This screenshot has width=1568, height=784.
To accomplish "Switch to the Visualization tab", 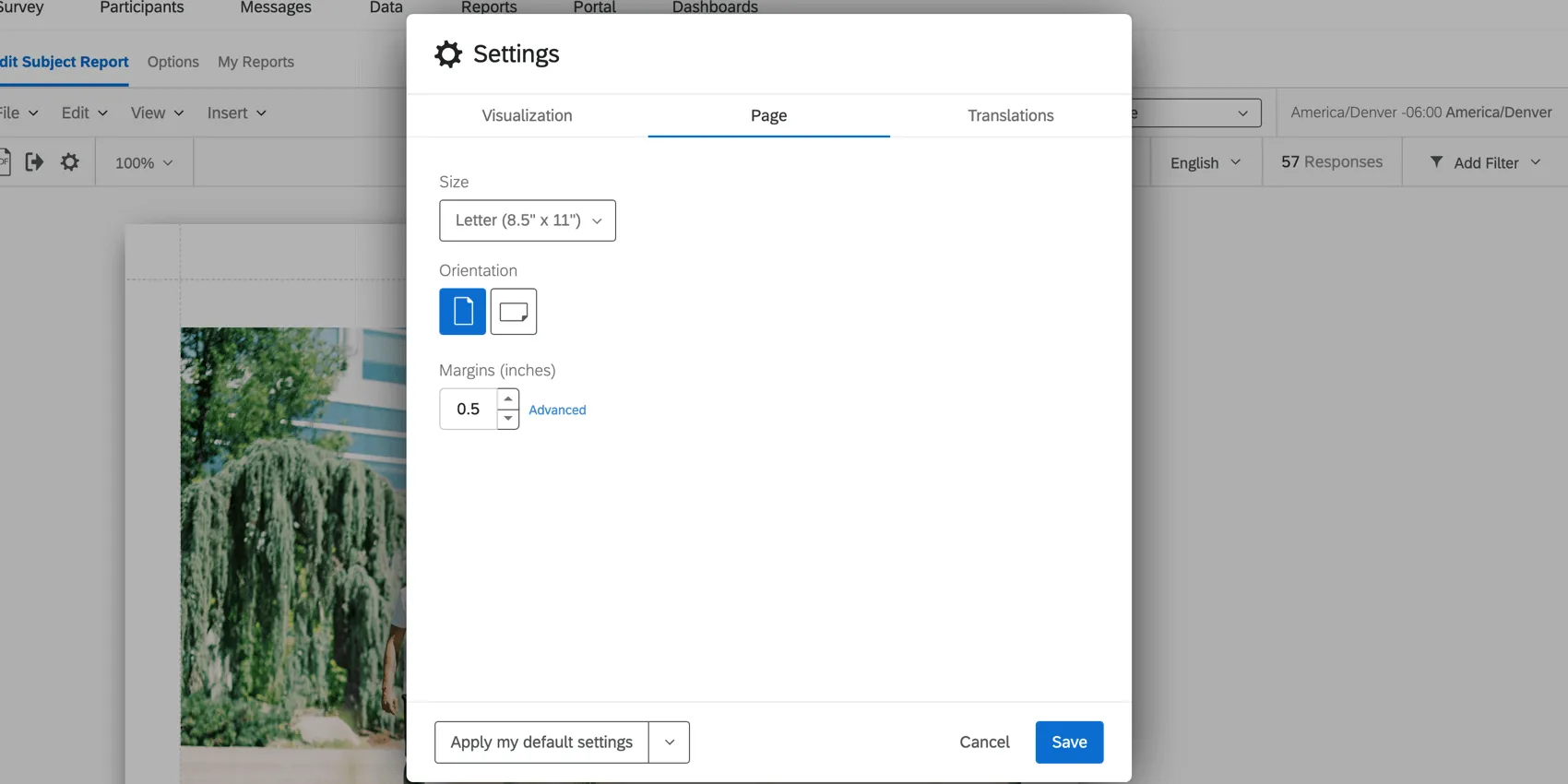I will (527, 115).
